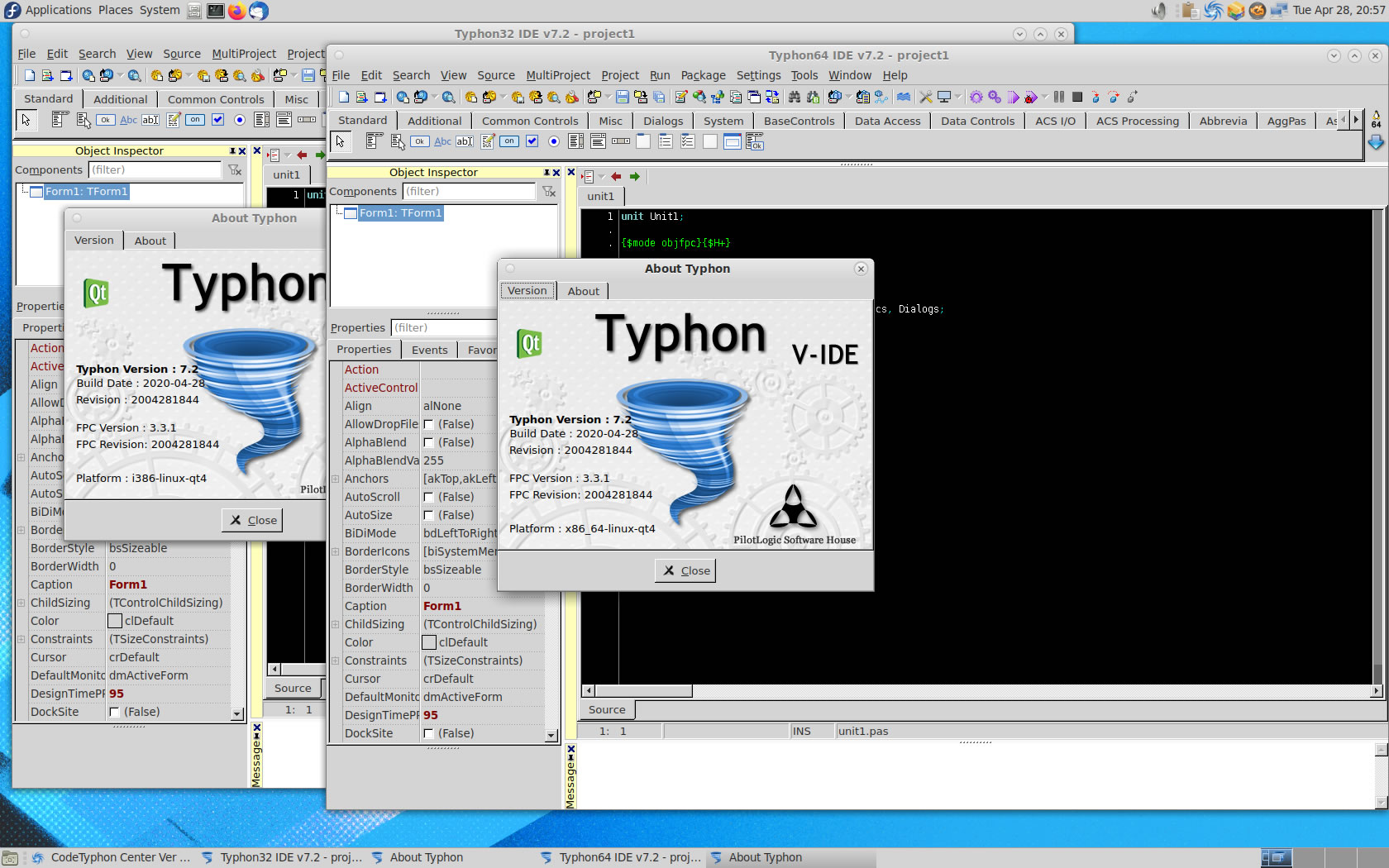The height and width of the screenshot is (868, 1389).
Task: Click the green forward arrow in Typhon64 editor
Action: (x=634, y=177)
